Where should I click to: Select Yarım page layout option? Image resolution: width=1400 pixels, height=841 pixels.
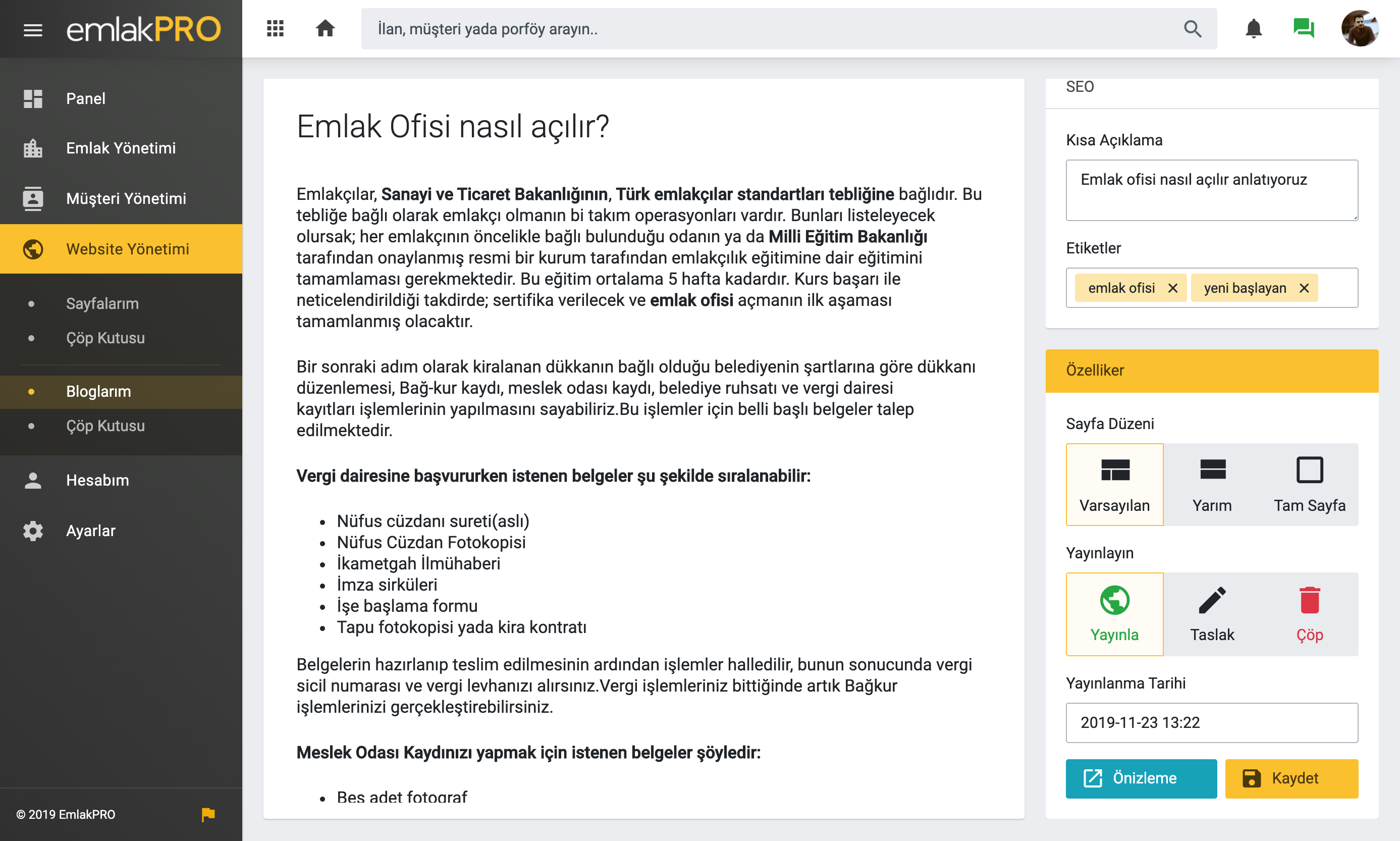coord(1212,485)
